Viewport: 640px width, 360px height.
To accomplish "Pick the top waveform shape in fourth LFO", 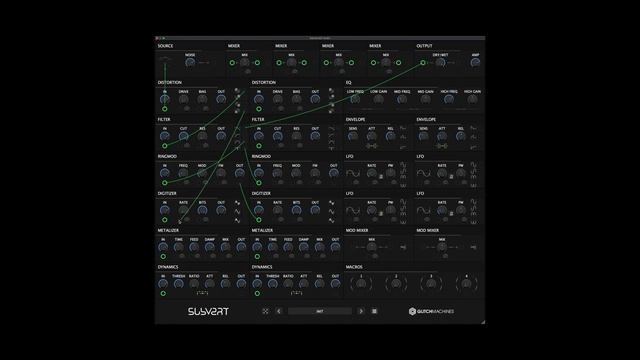I will coord(473,201).
